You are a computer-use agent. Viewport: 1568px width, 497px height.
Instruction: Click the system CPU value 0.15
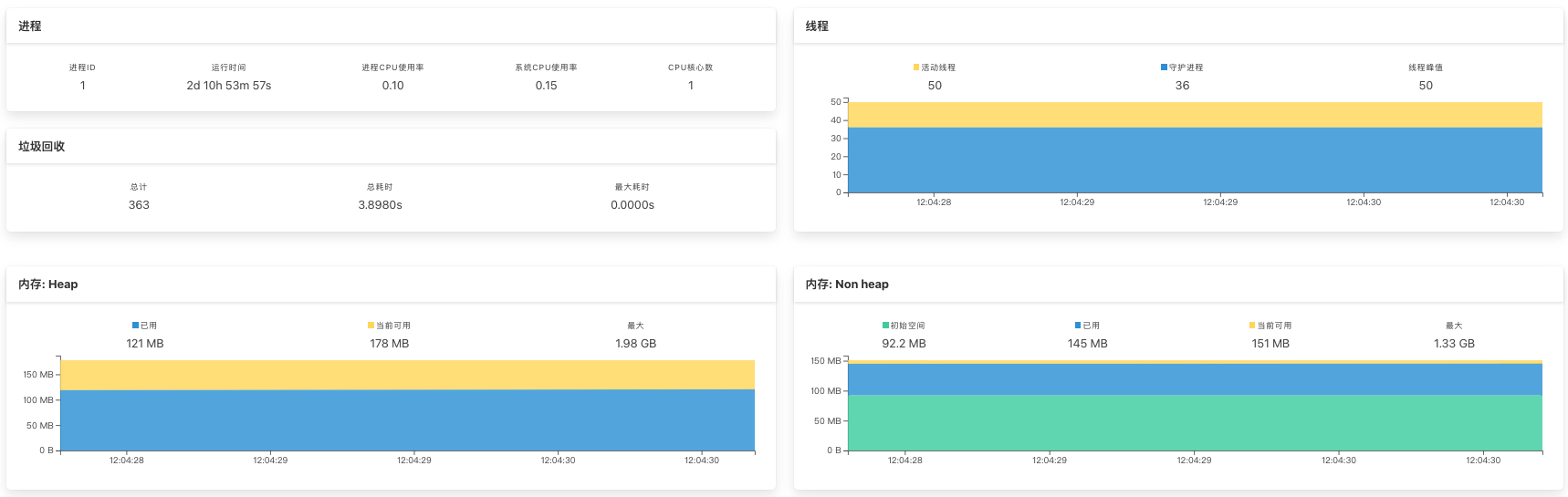[x=546, y=86]
